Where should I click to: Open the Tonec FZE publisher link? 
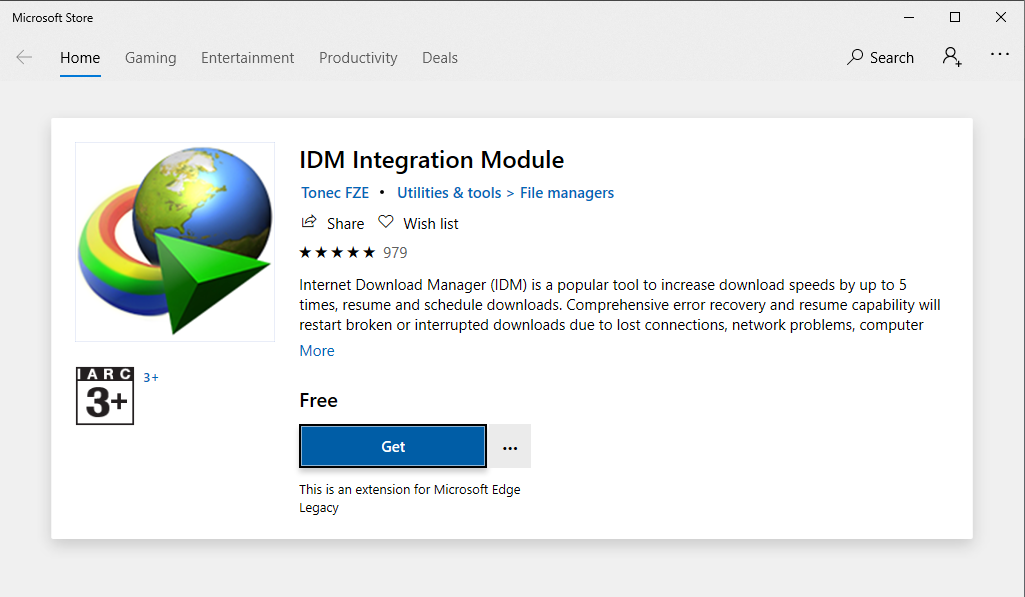(x=335, y=193)
